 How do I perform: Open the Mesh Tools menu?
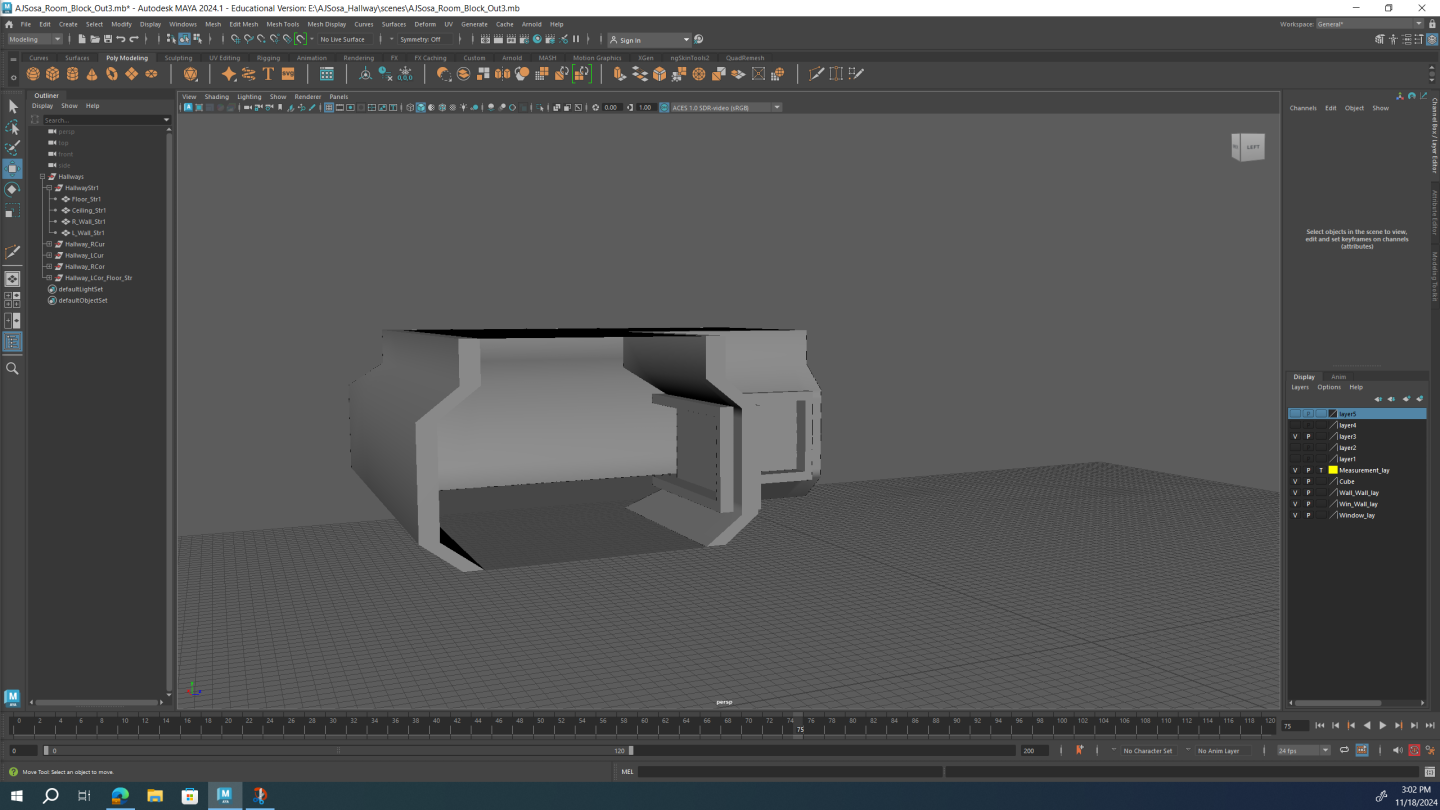pyautogui.click(x=282, y=24)
